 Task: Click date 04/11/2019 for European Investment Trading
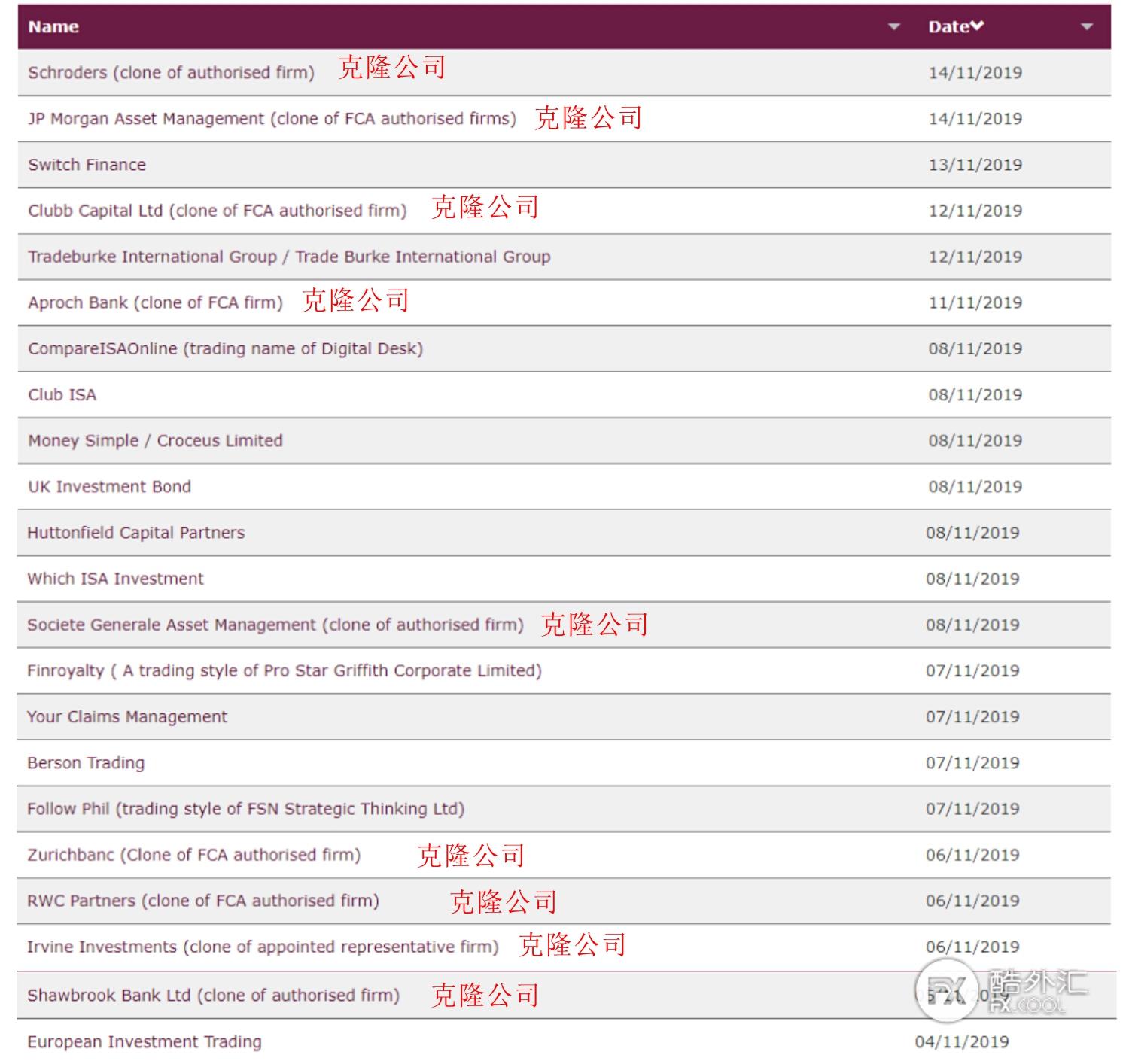pyautogui.click(x=962, y=1041)
